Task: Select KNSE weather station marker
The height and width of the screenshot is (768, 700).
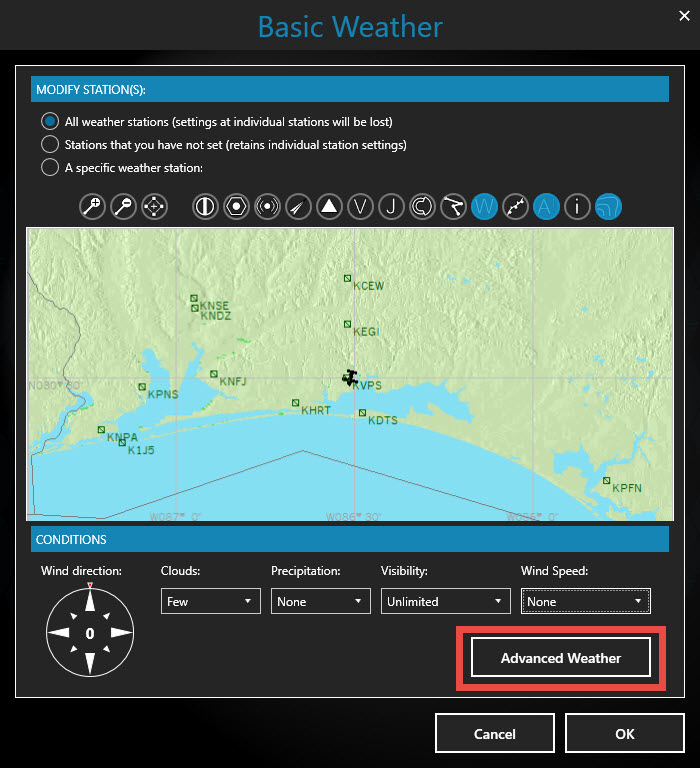Action: tap(194, 298)
